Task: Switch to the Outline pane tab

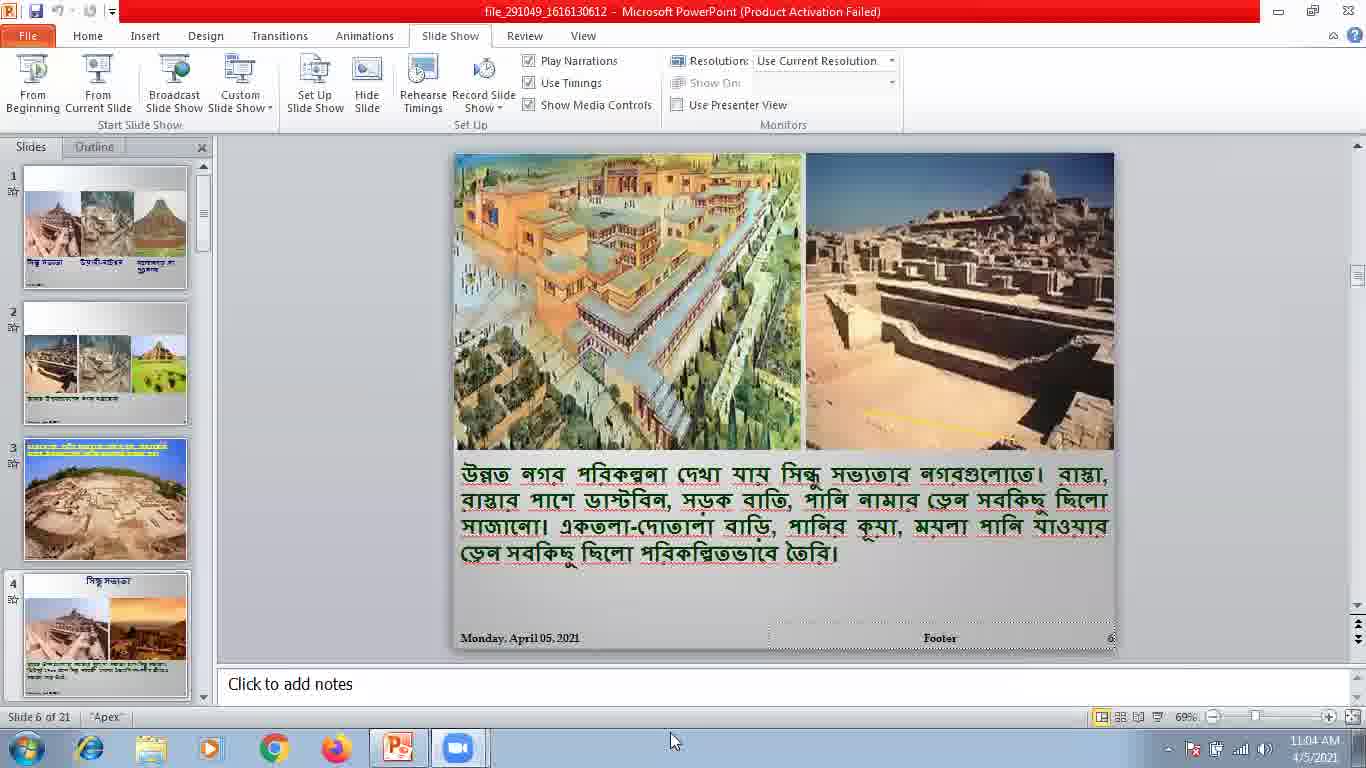Action: 94,147
